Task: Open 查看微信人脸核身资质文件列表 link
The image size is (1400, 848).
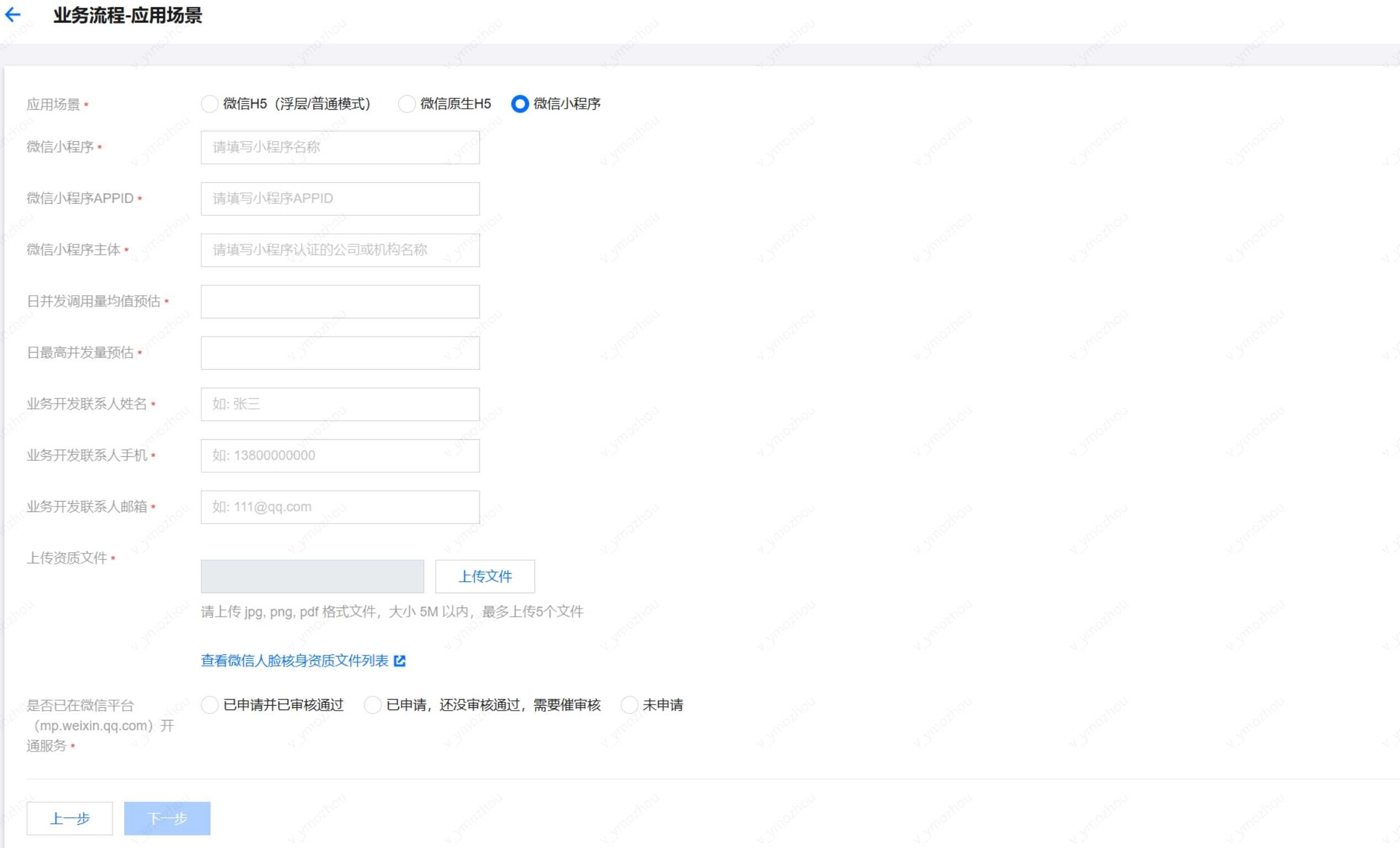Action: tap(295, 660)
